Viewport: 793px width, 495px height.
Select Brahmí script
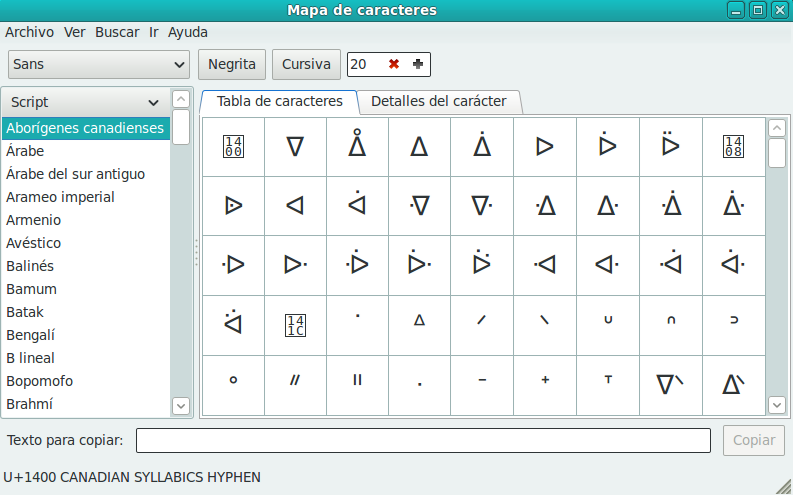(x=85, y=404)
